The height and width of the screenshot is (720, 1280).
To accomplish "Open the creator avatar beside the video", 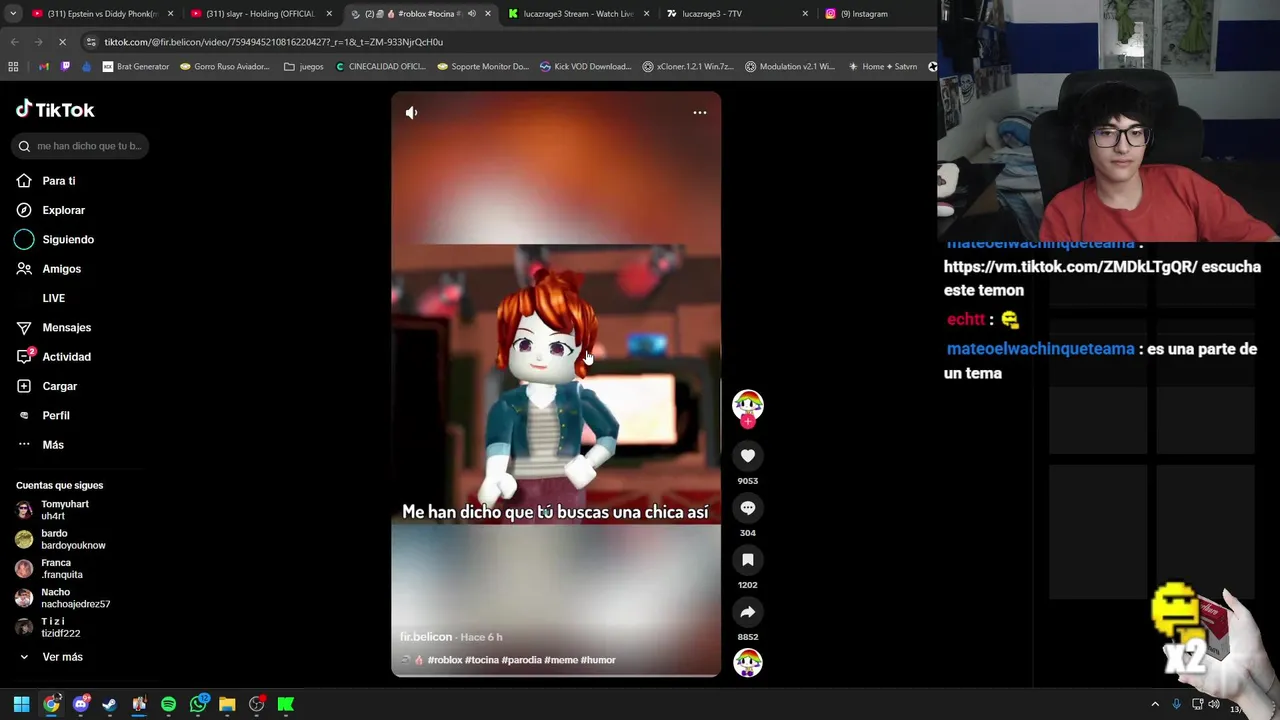I will [x=748, y=404].
